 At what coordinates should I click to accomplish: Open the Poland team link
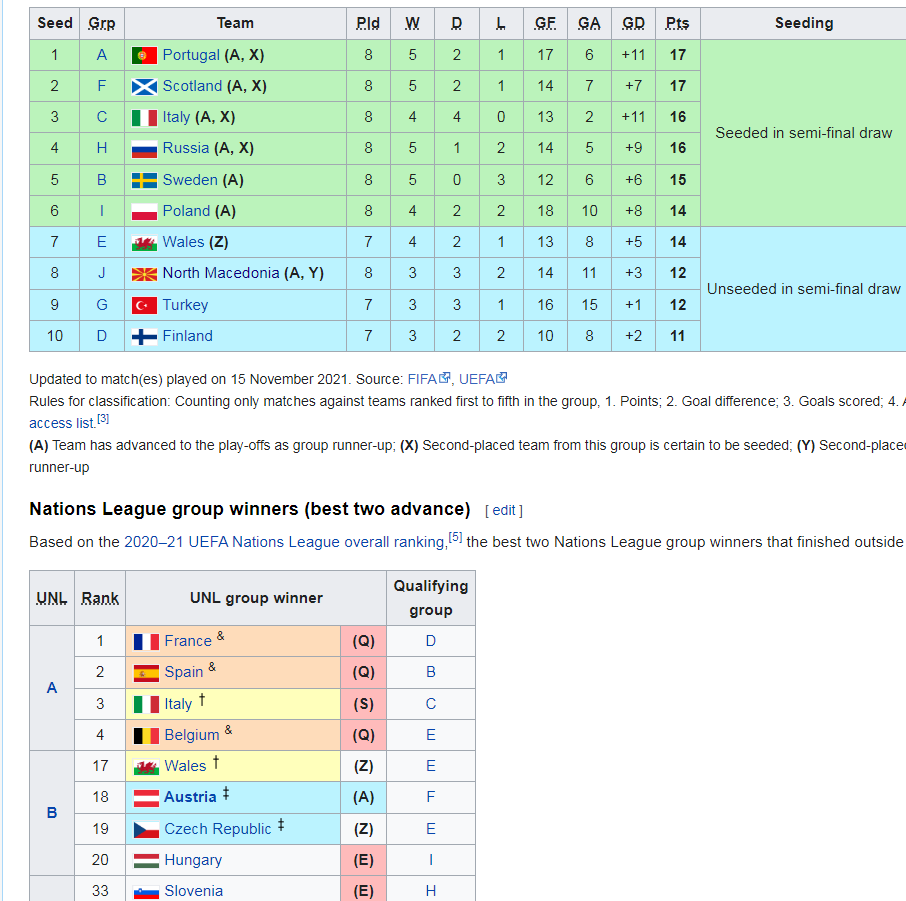[x=186, y=211]
